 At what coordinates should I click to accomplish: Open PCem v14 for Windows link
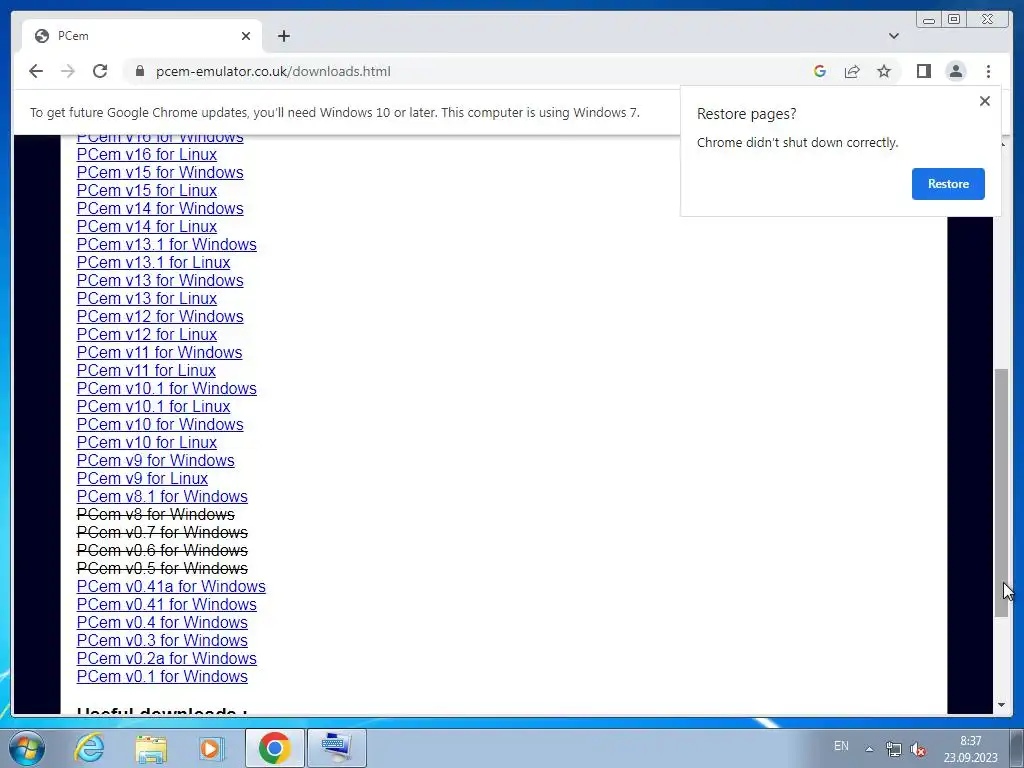[x=160, y=208]
